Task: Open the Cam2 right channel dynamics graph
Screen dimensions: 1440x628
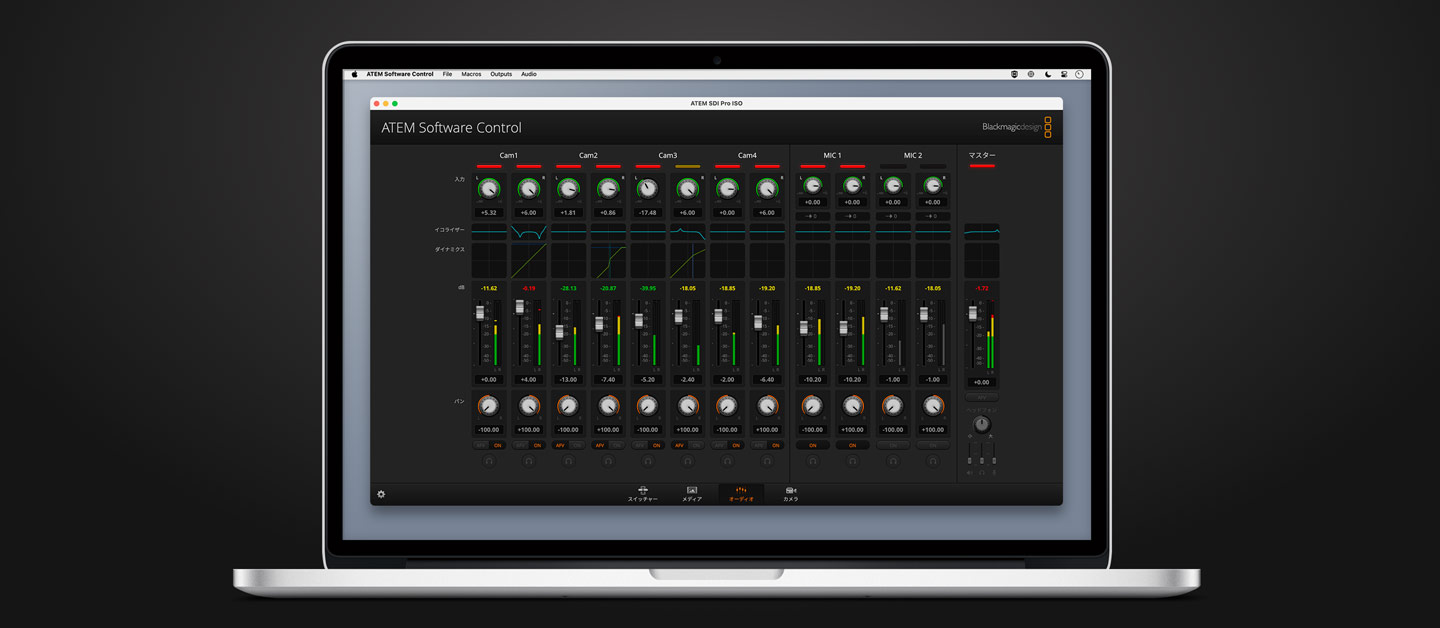Action: click(x=608, y=261)
